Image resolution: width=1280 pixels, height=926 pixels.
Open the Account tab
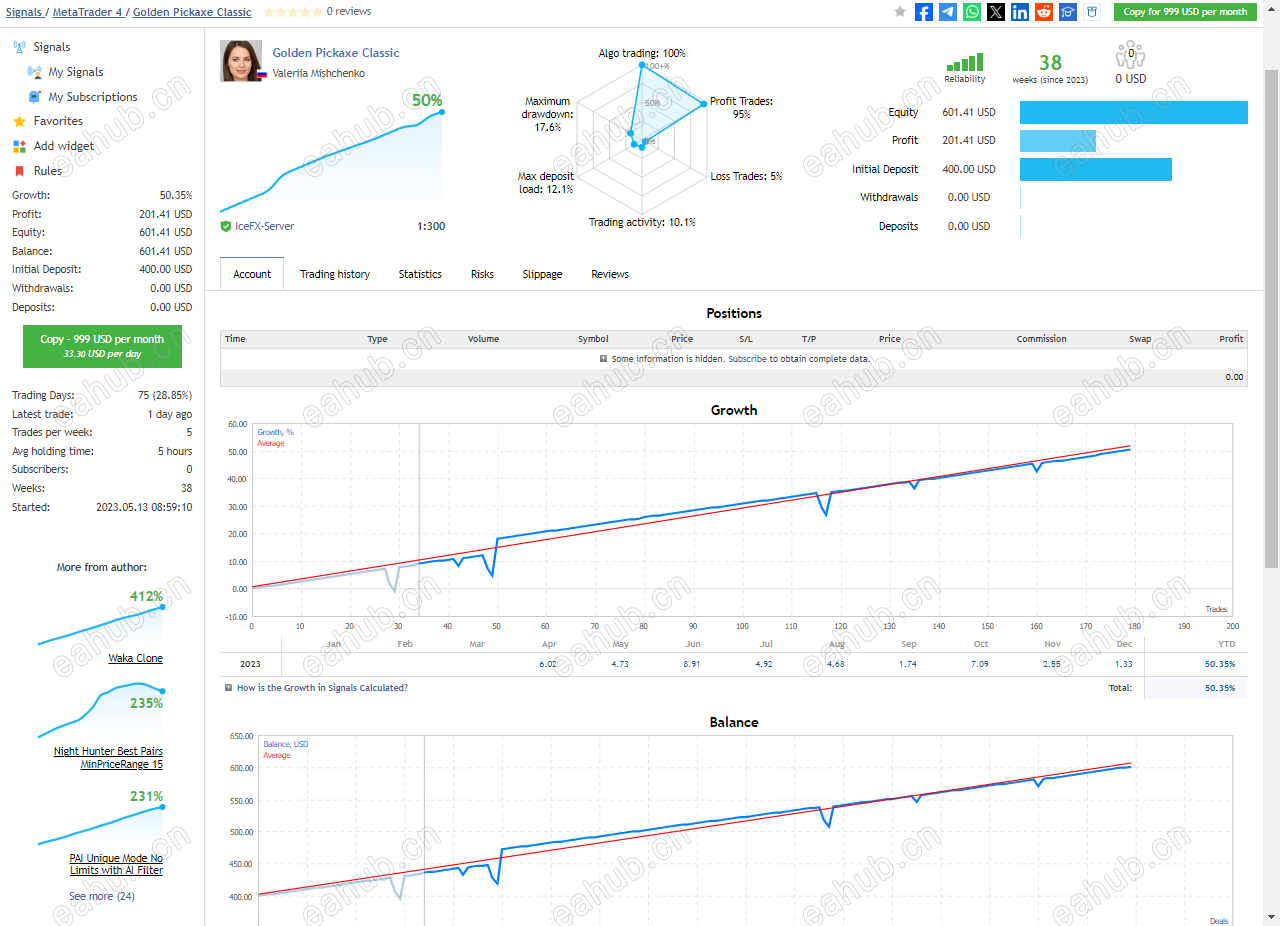point(252,274)
